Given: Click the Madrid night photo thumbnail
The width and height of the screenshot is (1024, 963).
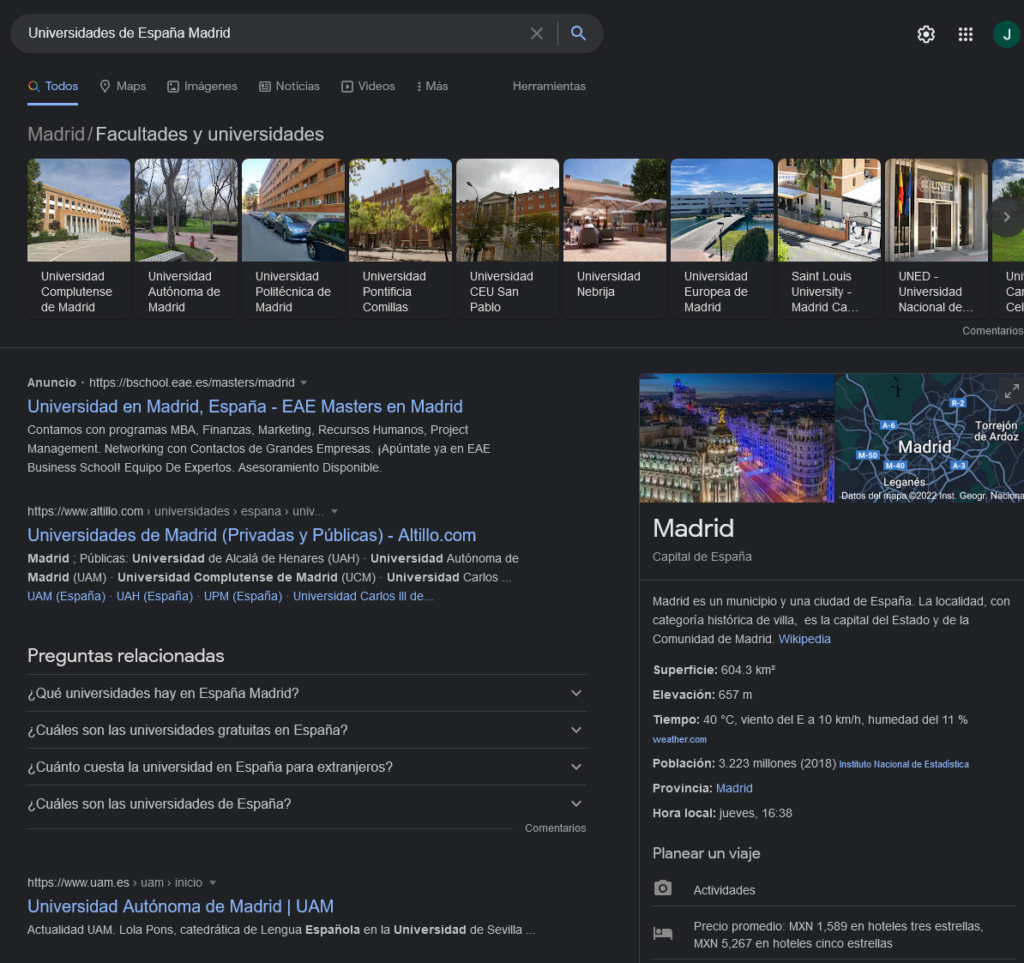Looking at the screenshot, I should [x=737, y=438].
